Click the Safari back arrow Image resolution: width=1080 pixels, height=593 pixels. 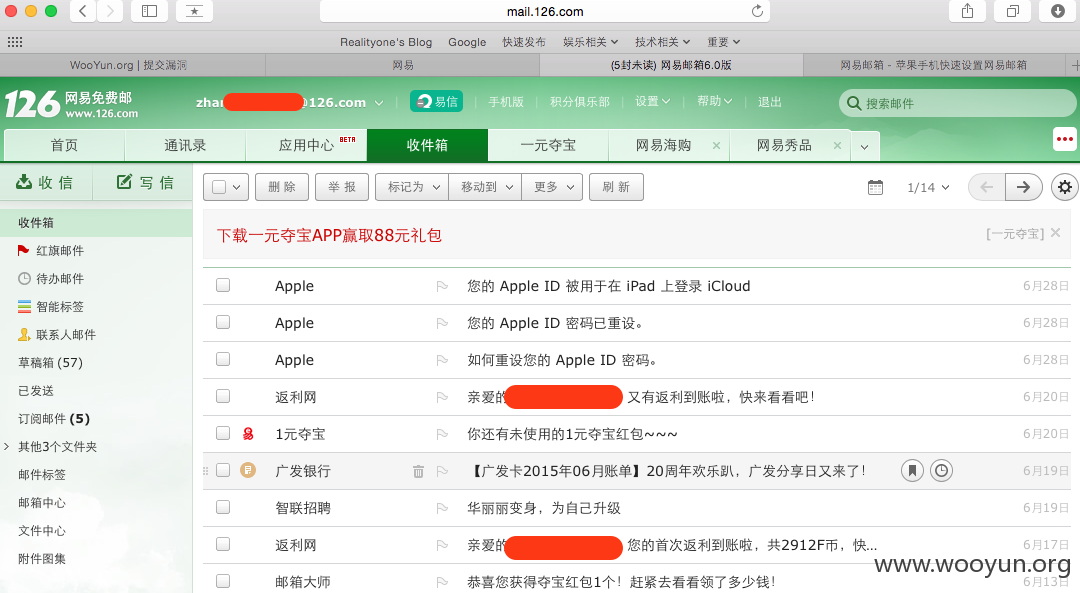point(83,11)
